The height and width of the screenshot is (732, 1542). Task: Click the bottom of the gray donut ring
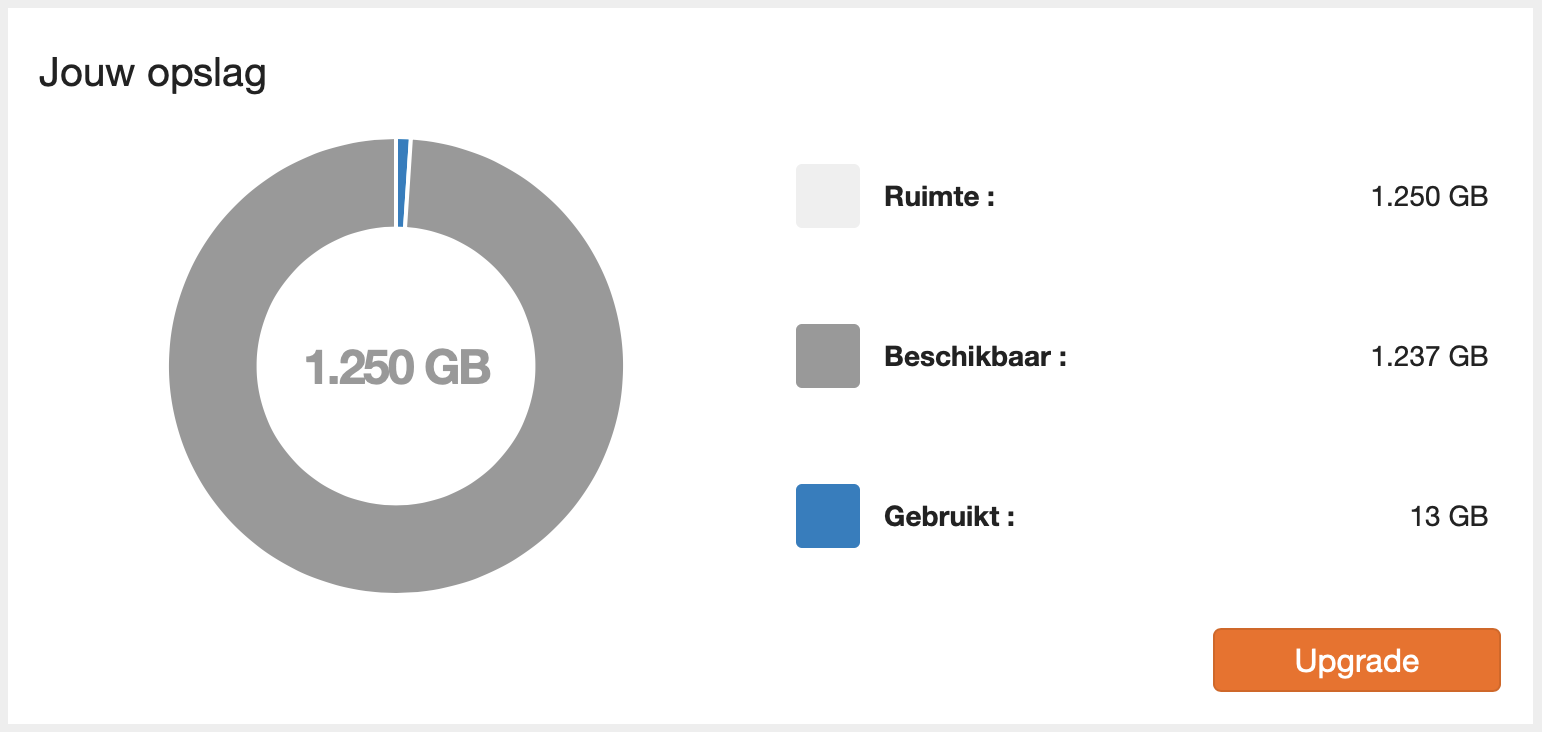point(396,550)
